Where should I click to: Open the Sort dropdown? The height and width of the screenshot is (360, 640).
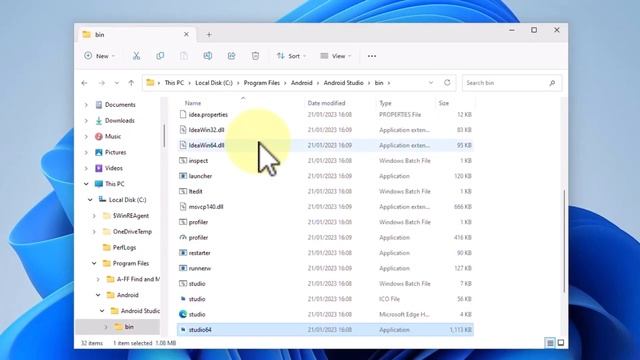[291, 56]
